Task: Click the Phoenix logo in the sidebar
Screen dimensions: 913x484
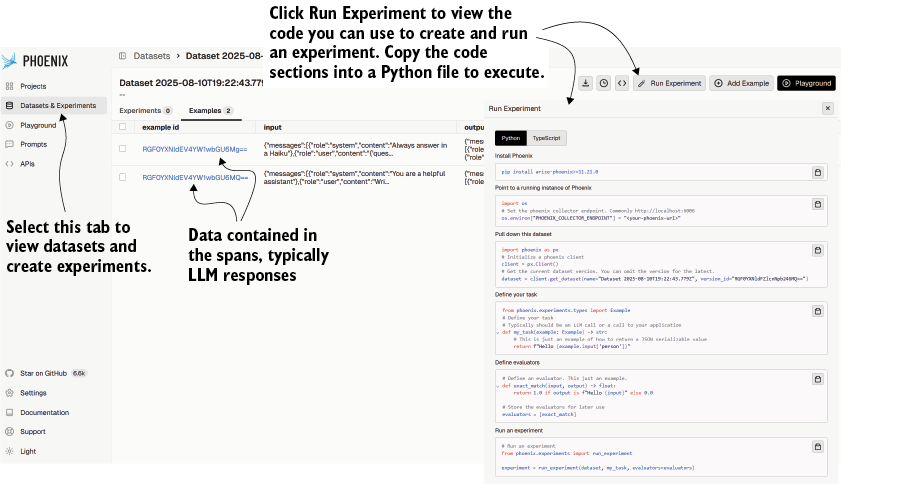Action: click(35, 61)
